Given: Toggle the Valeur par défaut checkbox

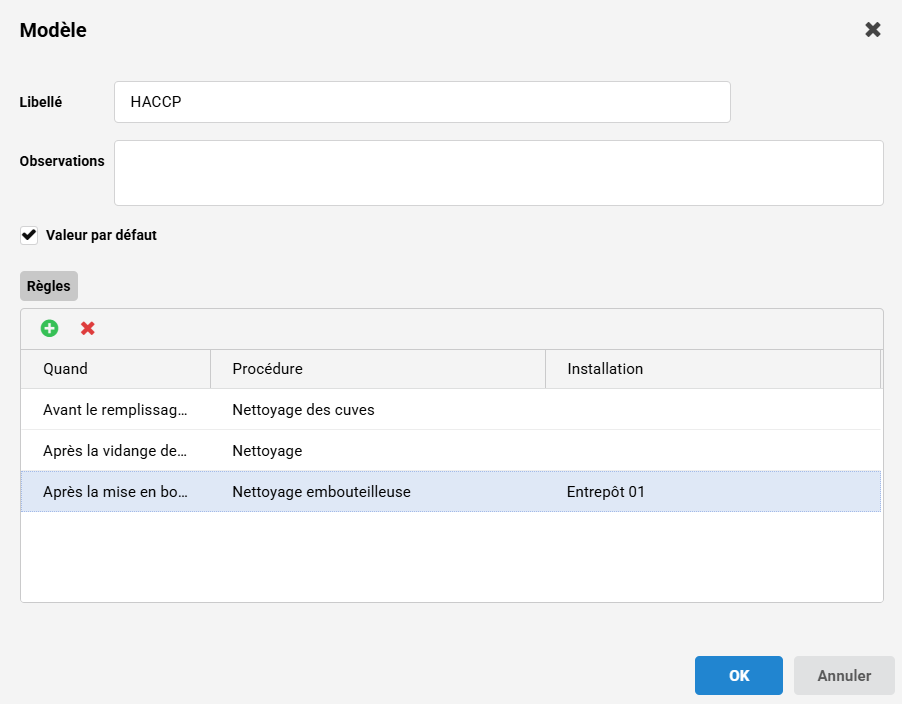Looking at the screenshot, I should point(30,236).
